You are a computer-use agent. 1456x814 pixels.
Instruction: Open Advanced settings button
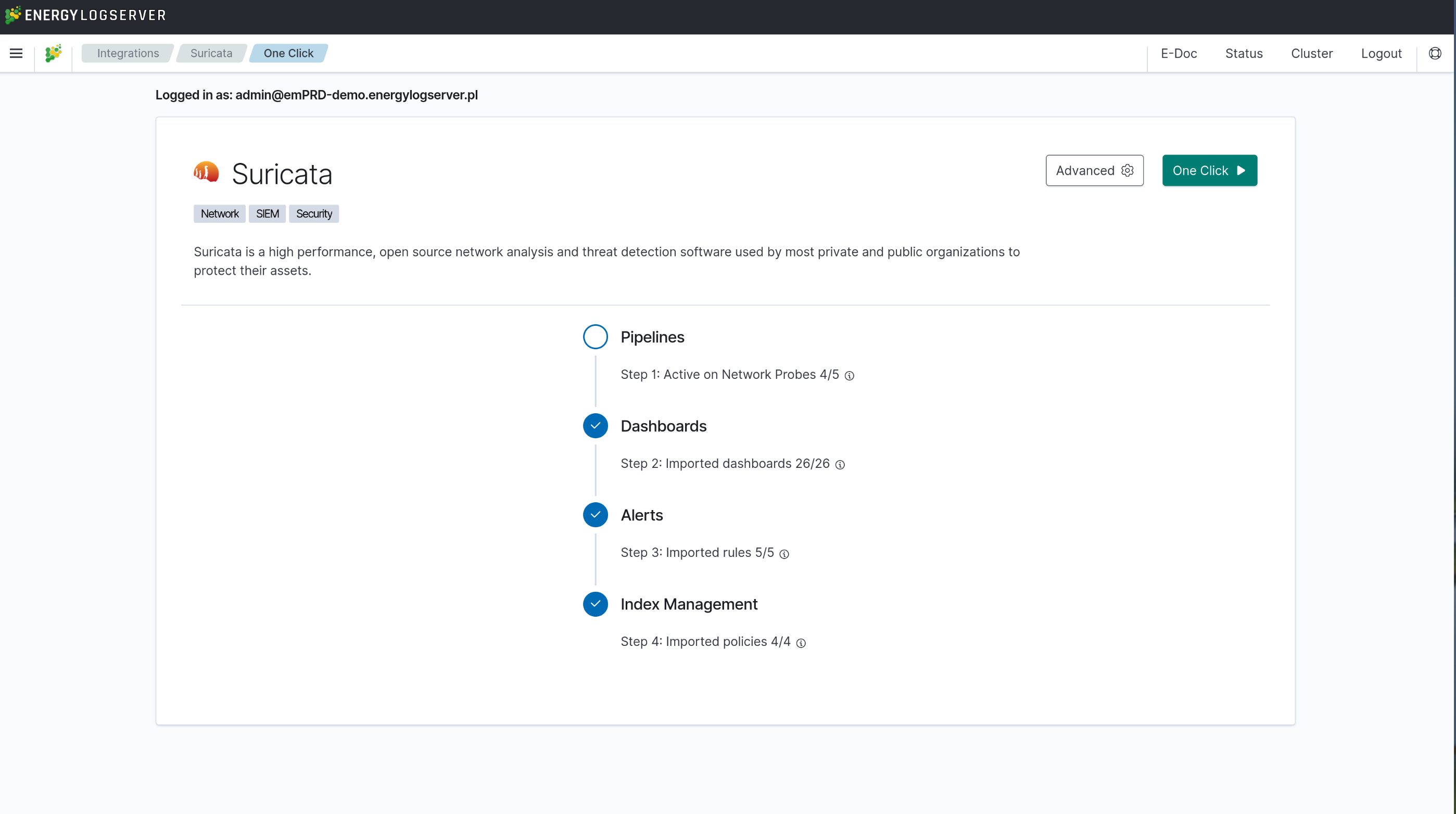coord(1094,170)
